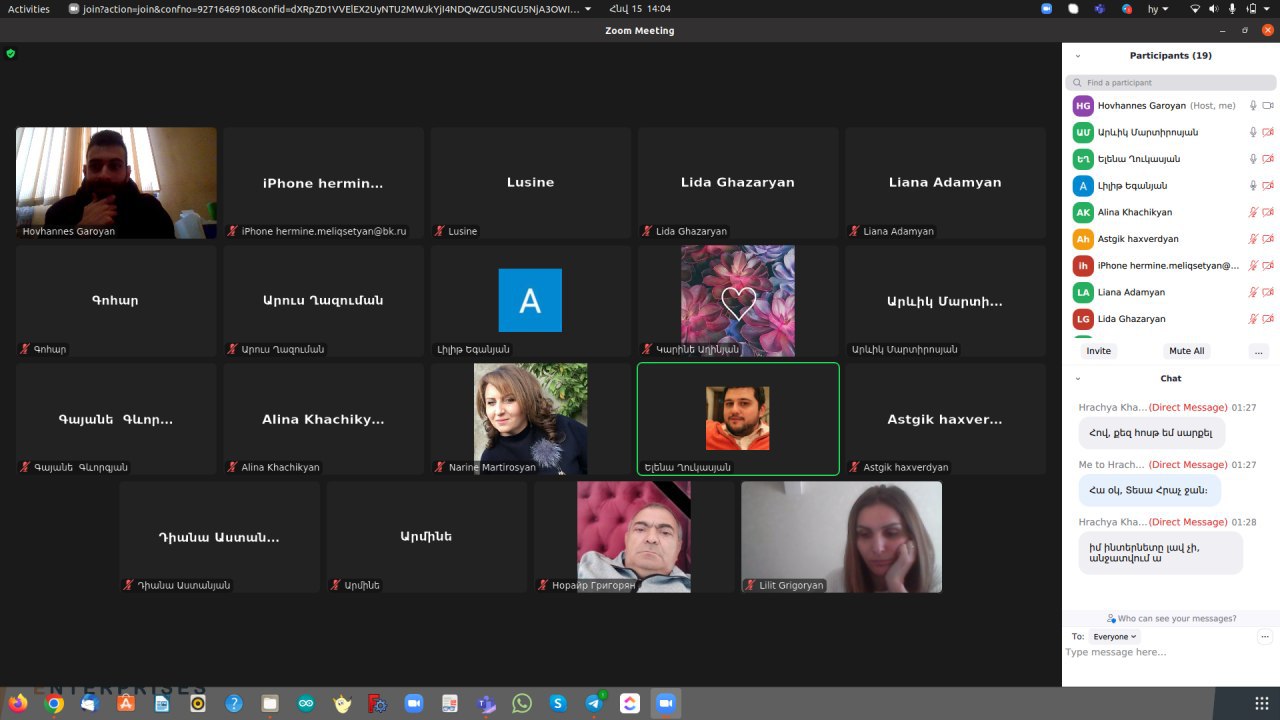1280x720 pixels.
Task: Open 'Who can see your messages?' link
Action: pyautogui.click(x=1171, y=618)
